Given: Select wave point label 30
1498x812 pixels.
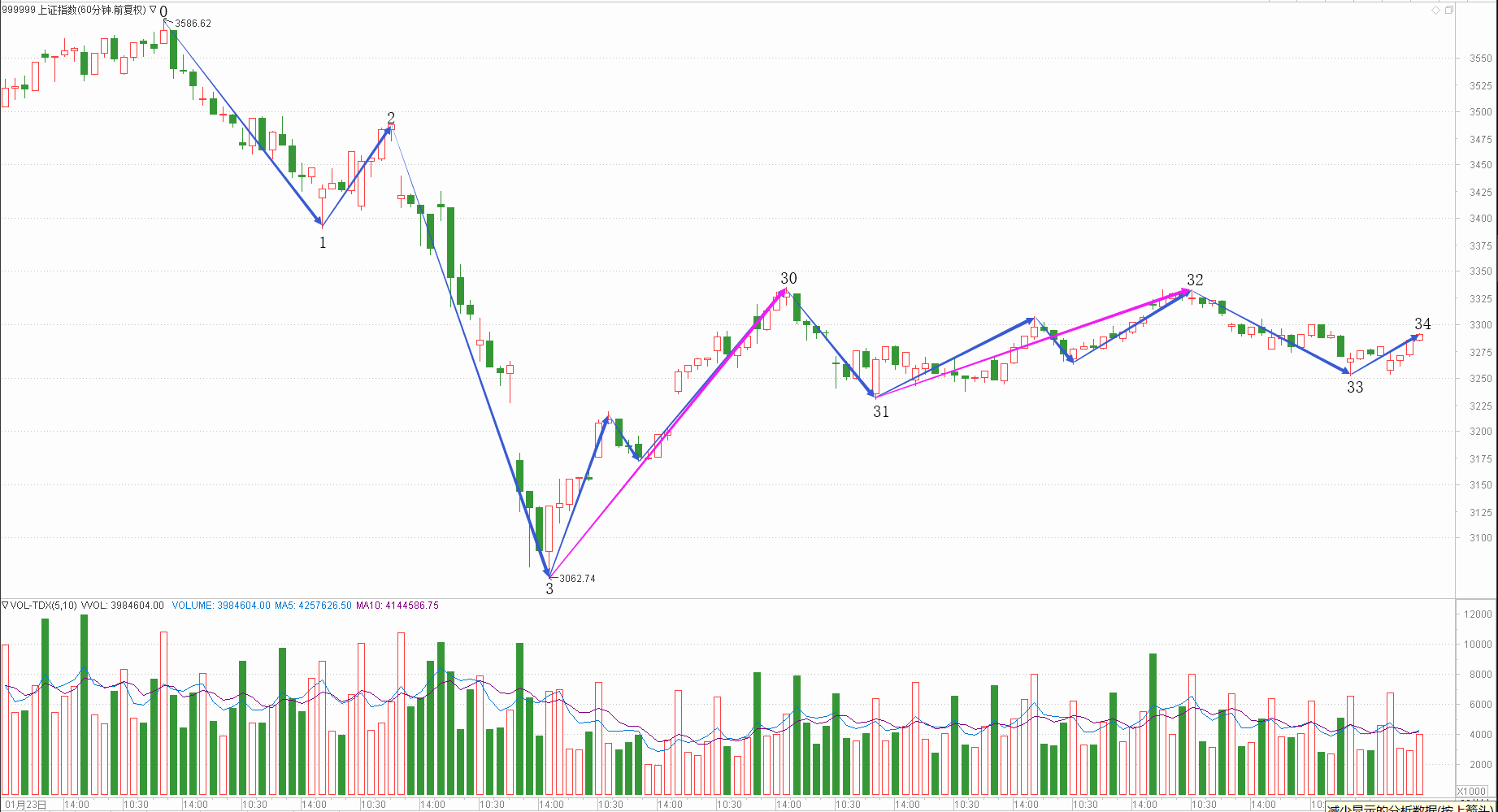Looking at the screenshot, I should point(788,279).
